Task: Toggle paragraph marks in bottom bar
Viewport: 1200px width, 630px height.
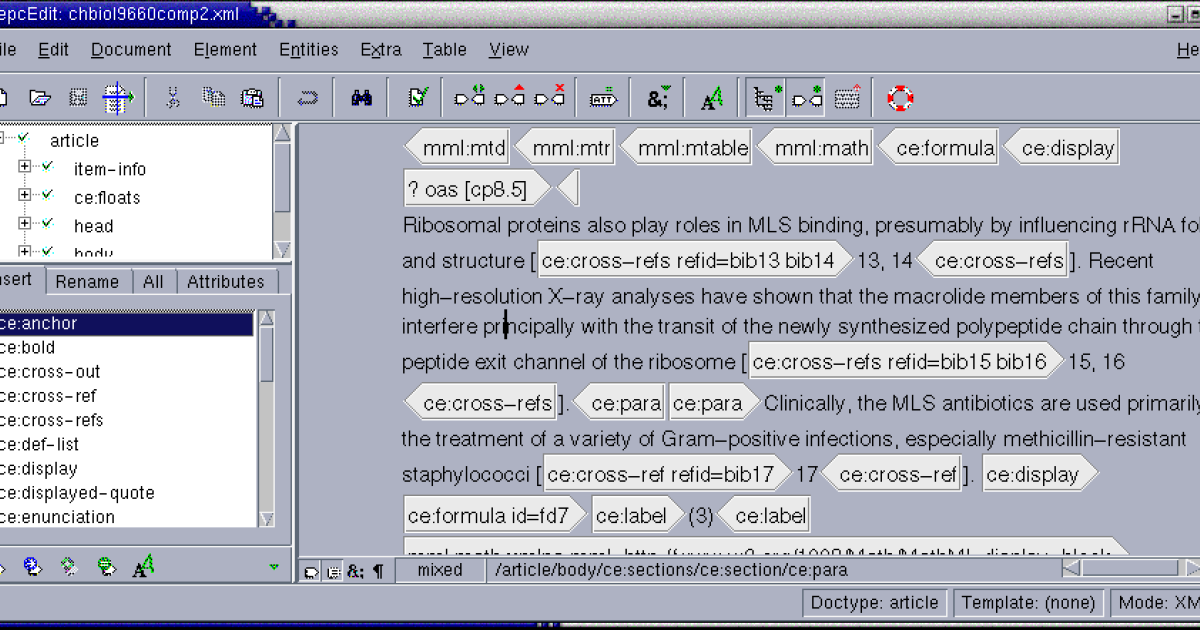Action: (x=378, y=571)
